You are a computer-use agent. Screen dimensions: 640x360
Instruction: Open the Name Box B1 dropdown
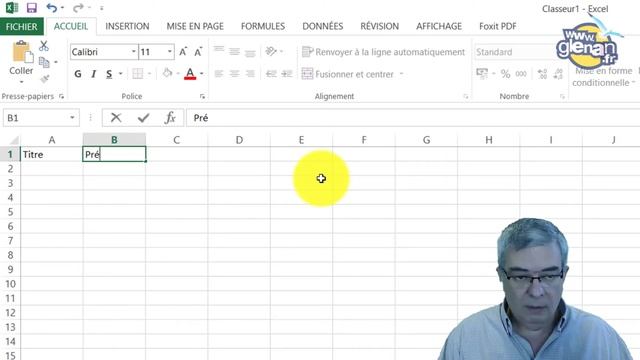[72, 118]
